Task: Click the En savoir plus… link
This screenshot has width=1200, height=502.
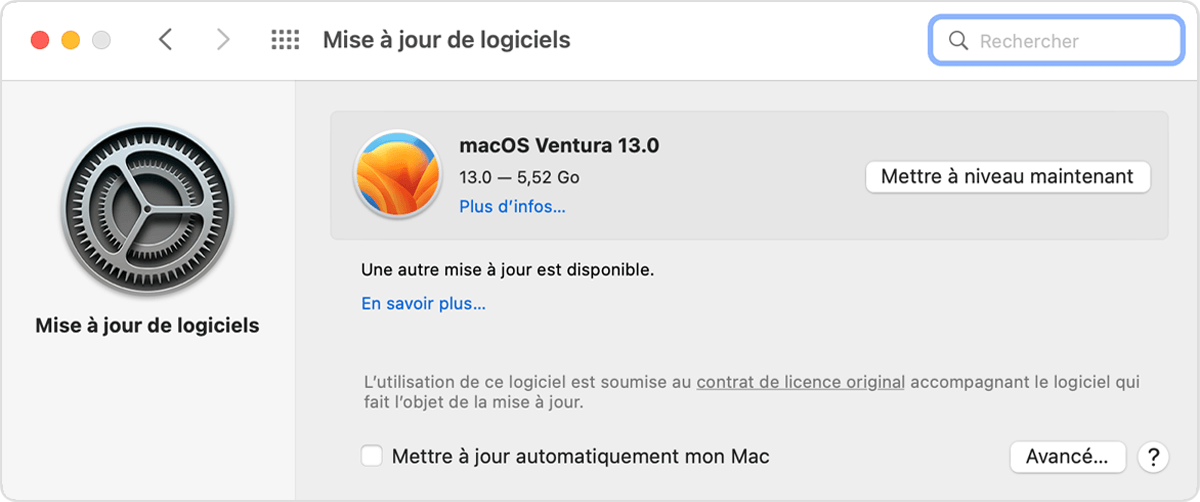Action: (x=423, y=303)
